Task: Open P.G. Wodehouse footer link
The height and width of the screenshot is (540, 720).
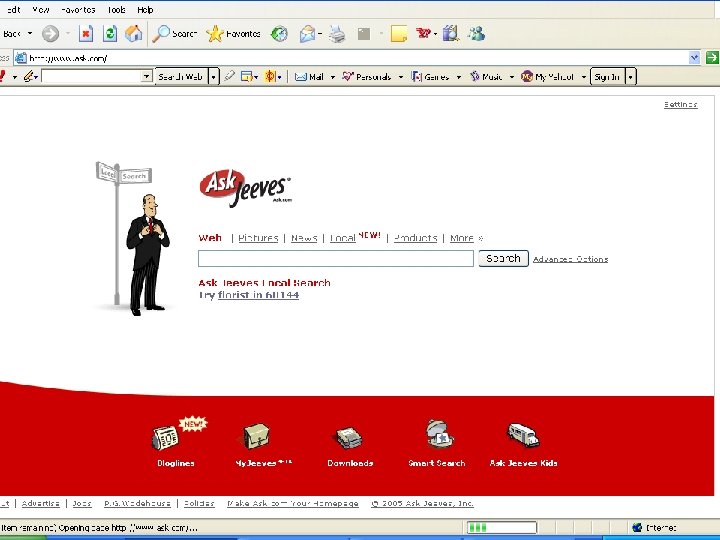Action: click(x=137, y=503)
